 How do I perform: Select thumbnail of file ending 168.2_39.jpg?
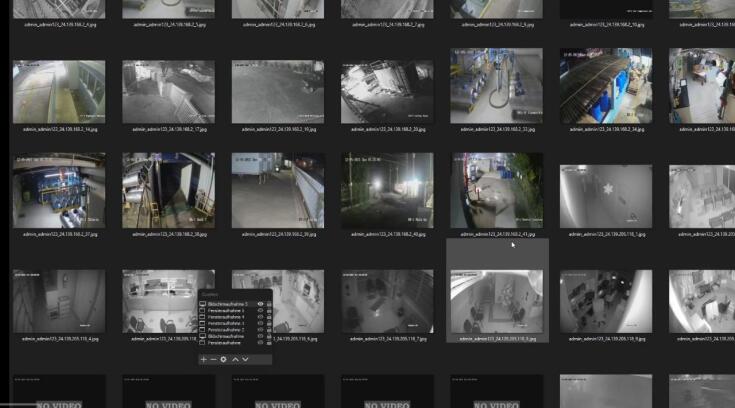278,190
